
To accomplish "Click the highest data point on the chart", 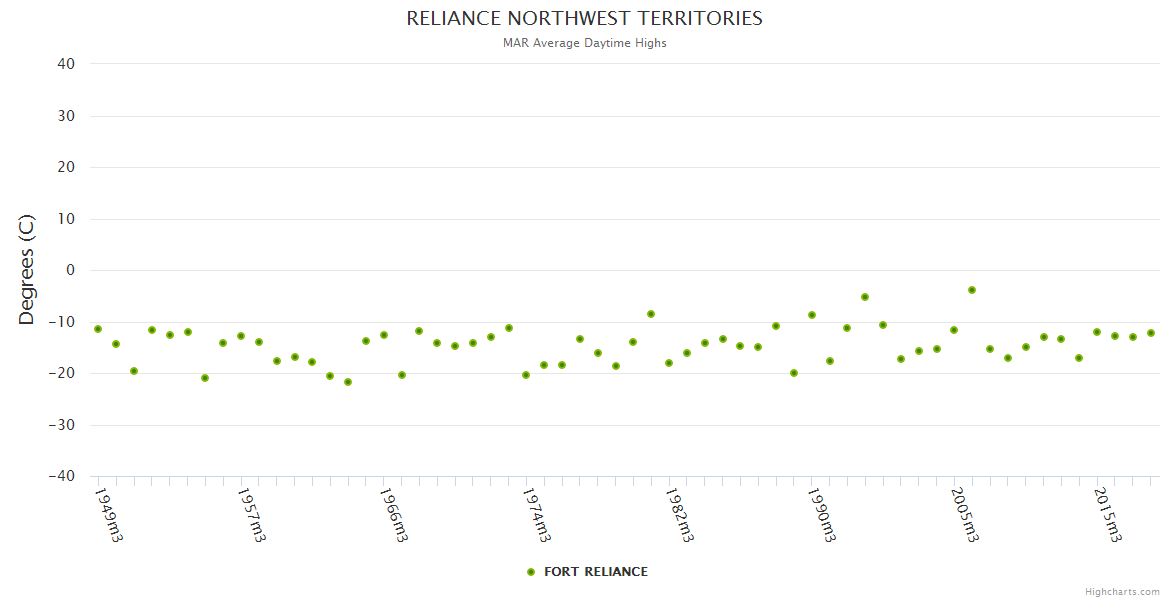I will click(971, 290).
